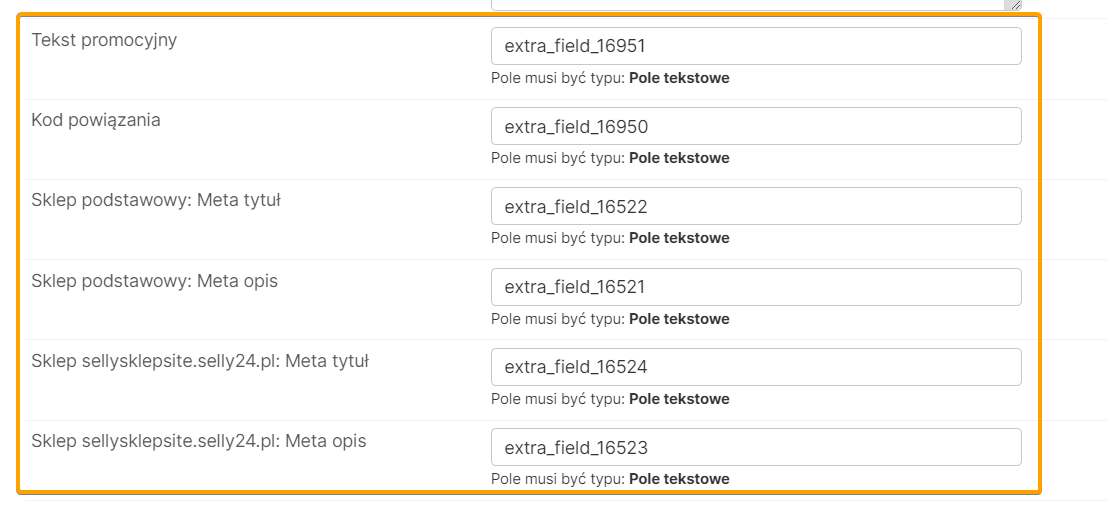Select the Sklep podstawowy Meta tytuł input
1107x505 pixels.
(x=756, y=206)
